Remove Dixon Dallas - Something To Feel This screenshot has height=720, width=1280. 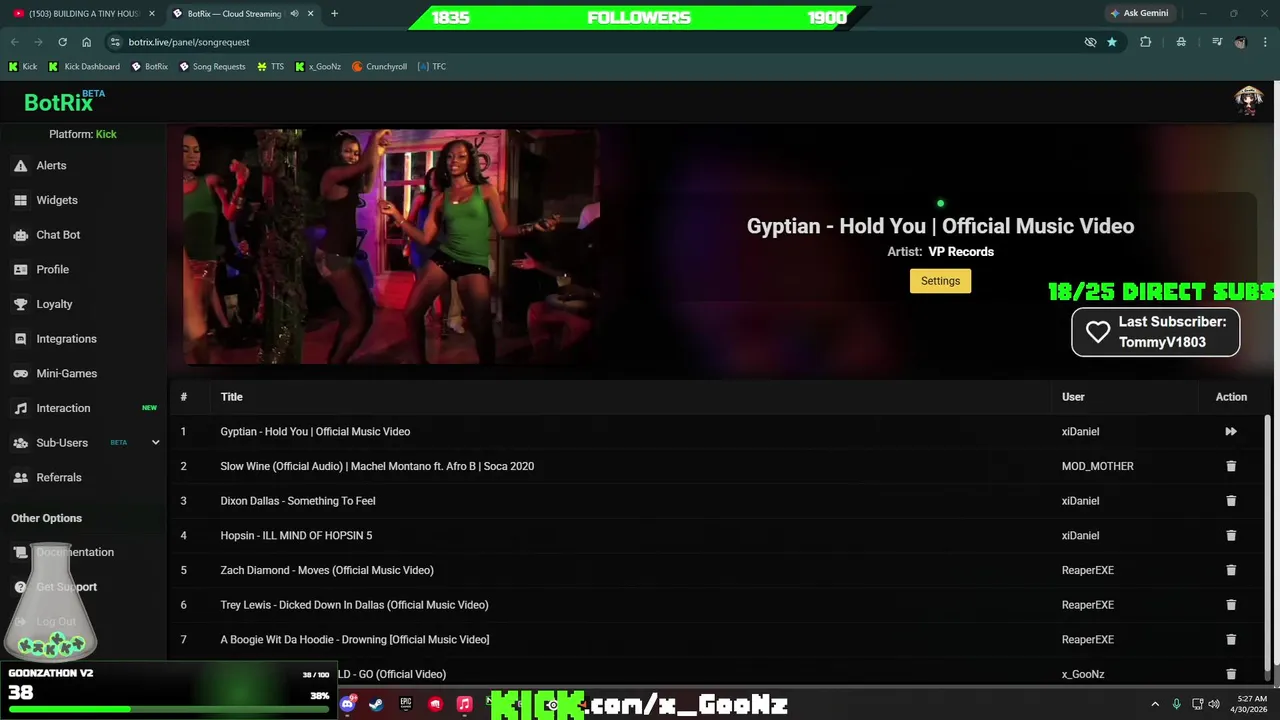pyautogui.click(x=1231, y=501)
